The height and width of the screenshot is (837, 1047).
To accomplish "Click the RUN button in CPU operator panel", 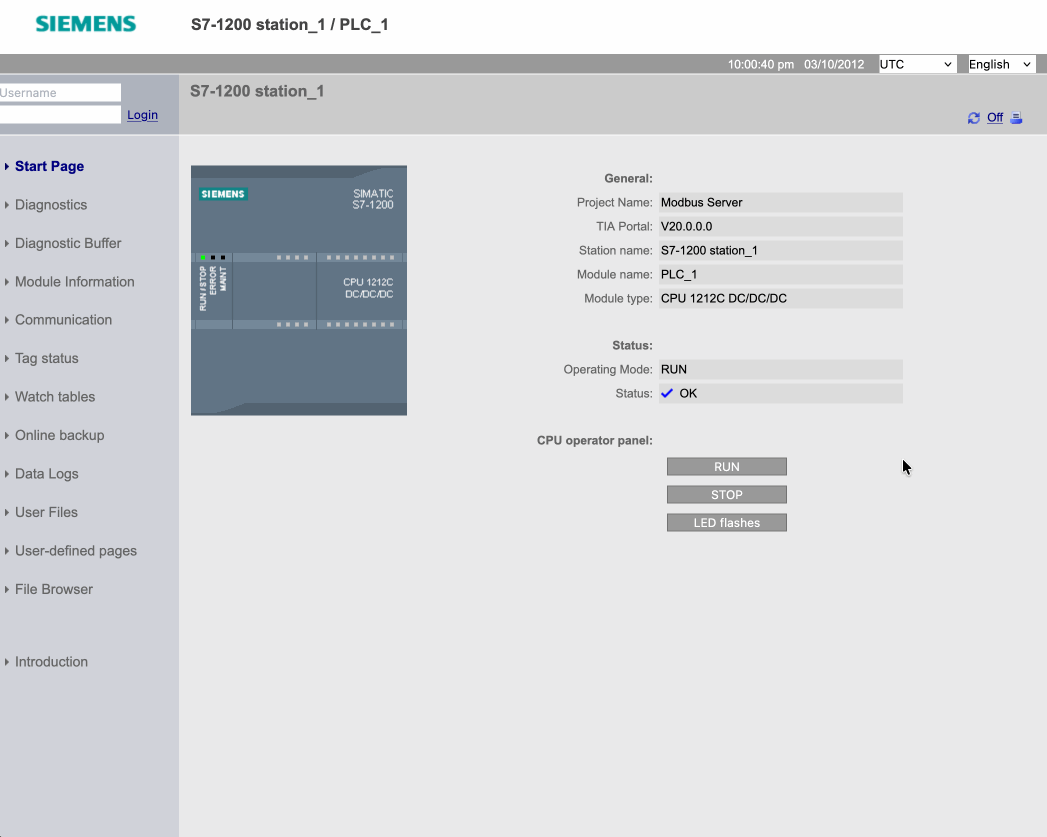I will pyautogui.click(x=726, y=467).
